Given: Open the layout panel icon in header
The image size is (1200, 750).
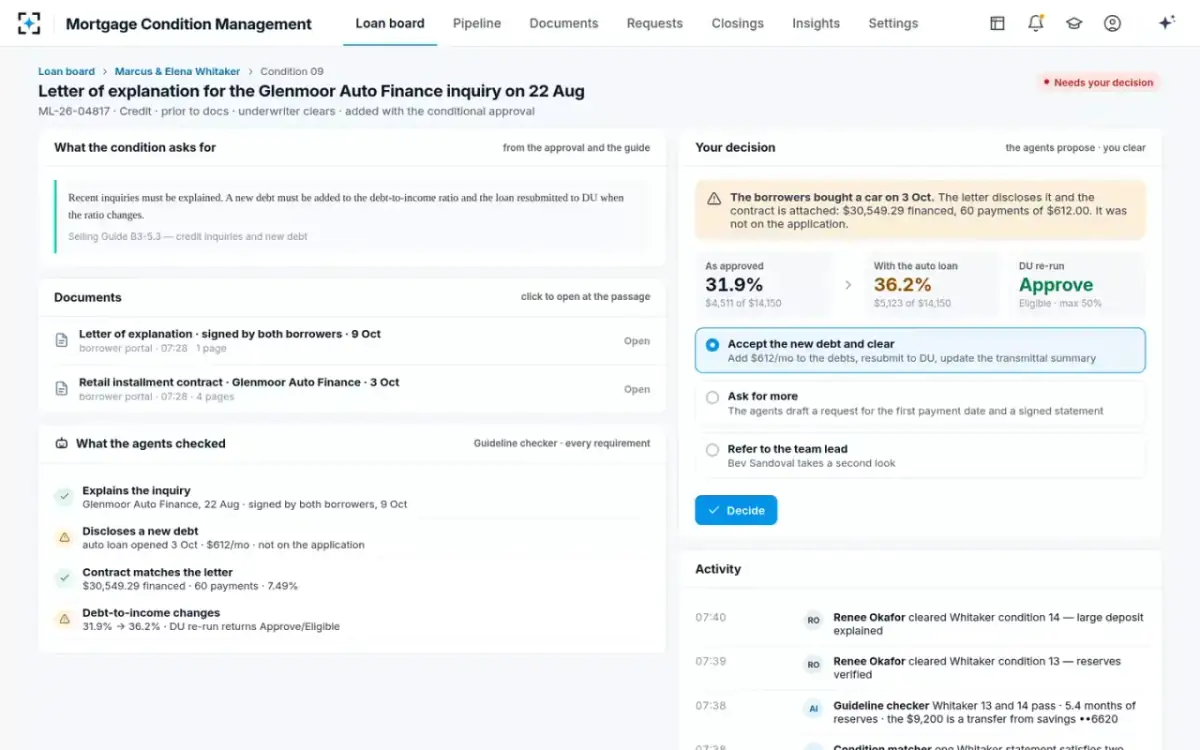Looking at the screenshot, I should click(997, 23).
